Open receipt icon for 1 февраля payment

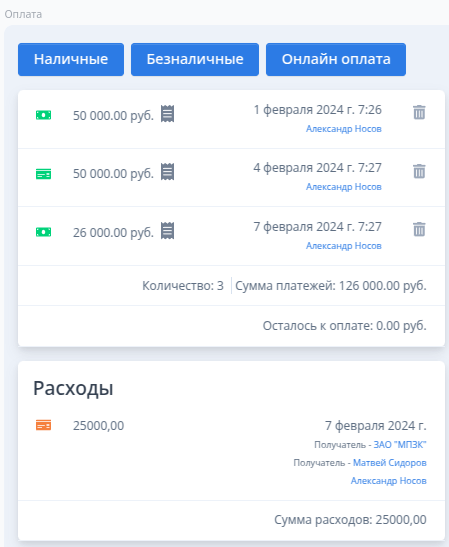click(x=167, y=114)
